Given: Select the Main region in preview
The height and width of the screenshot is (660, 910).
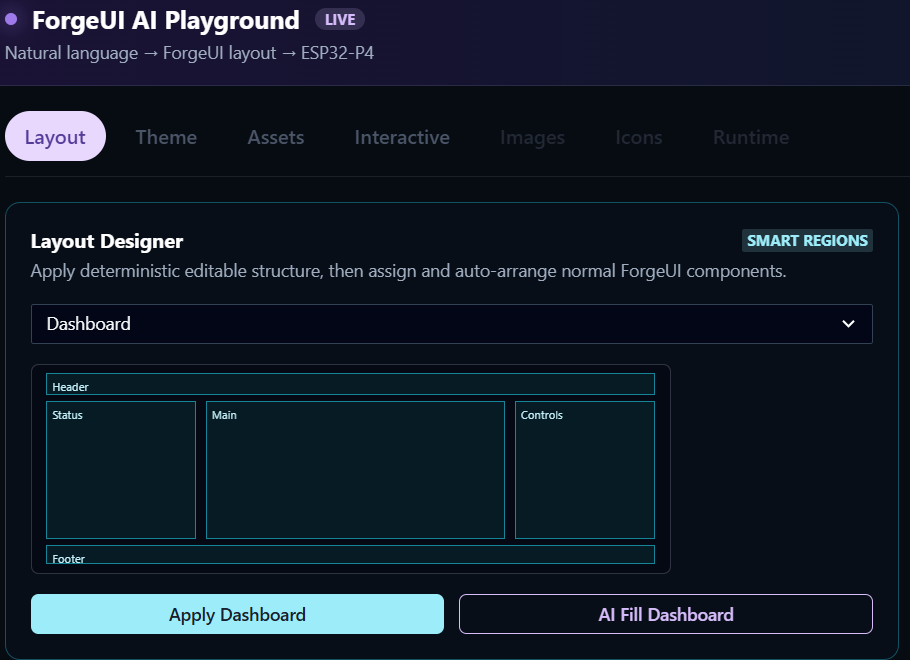Looking at the screenshot, I should [x=355, y=470].
